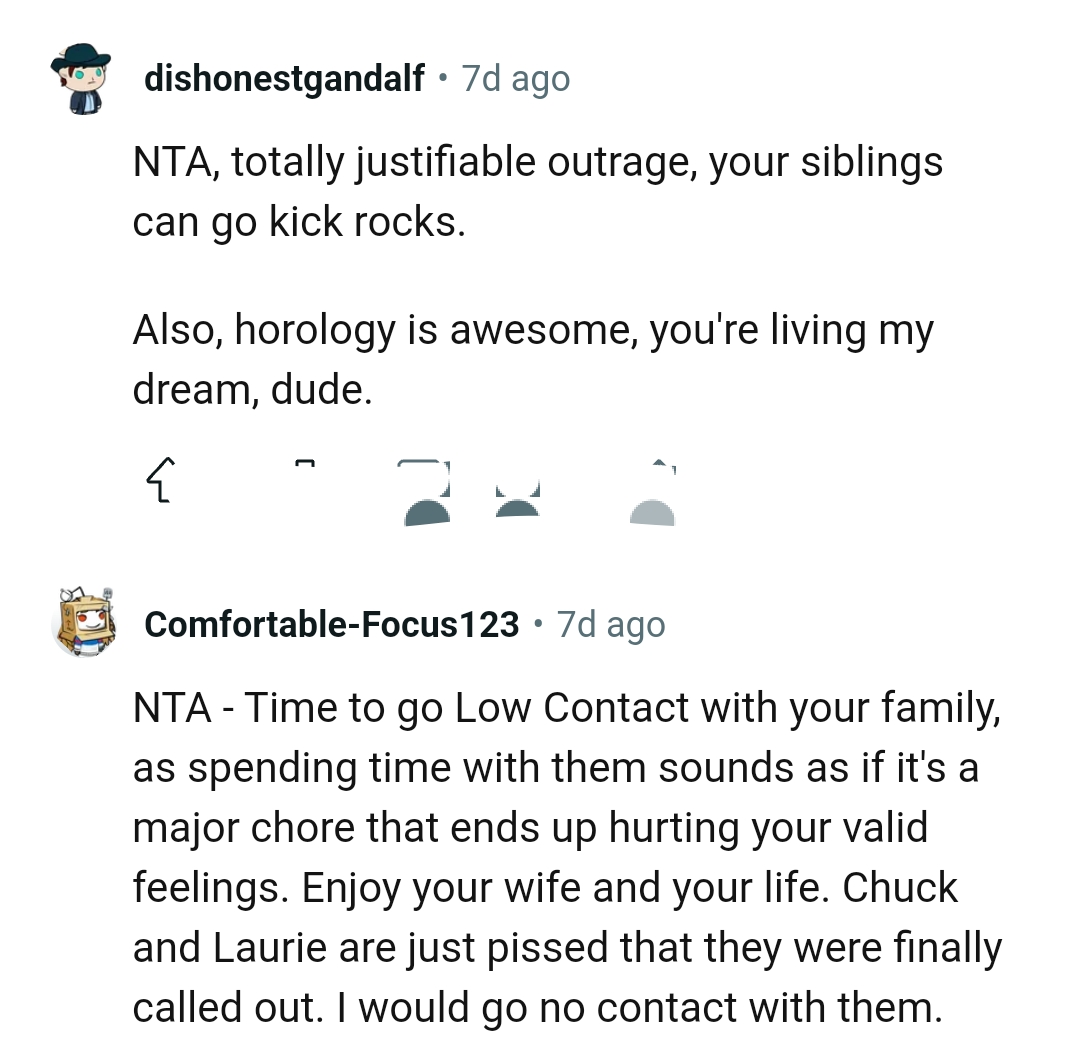
Task: Open Comfortable-Focus123's profile link
Action: pos(332,624)
